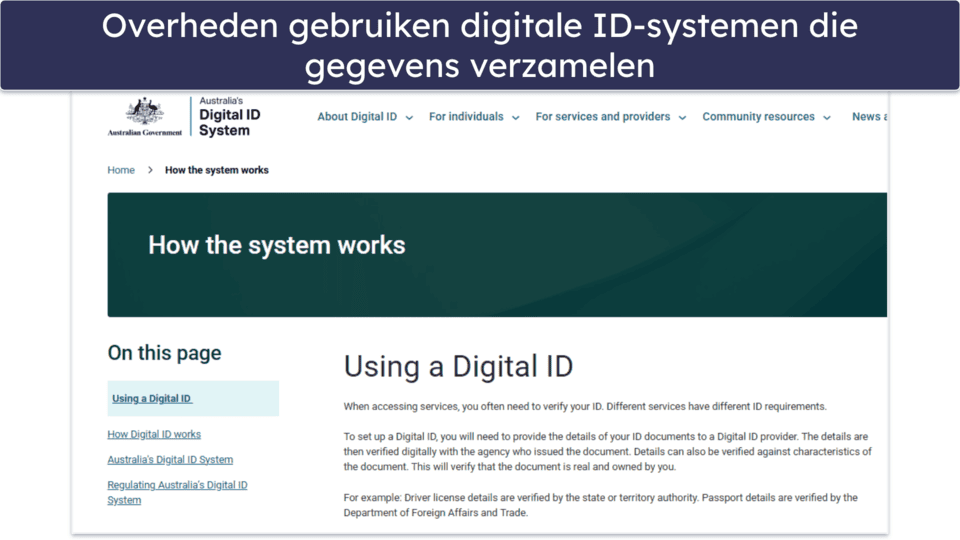
Task: Click the 'On this page' sidebar heading
Action: (164, 353)
